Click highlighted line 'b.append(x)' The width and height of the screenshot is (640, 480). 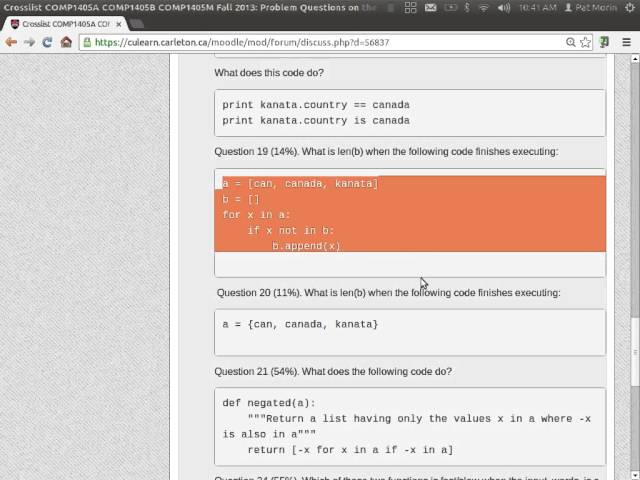(x=306, y=246)
